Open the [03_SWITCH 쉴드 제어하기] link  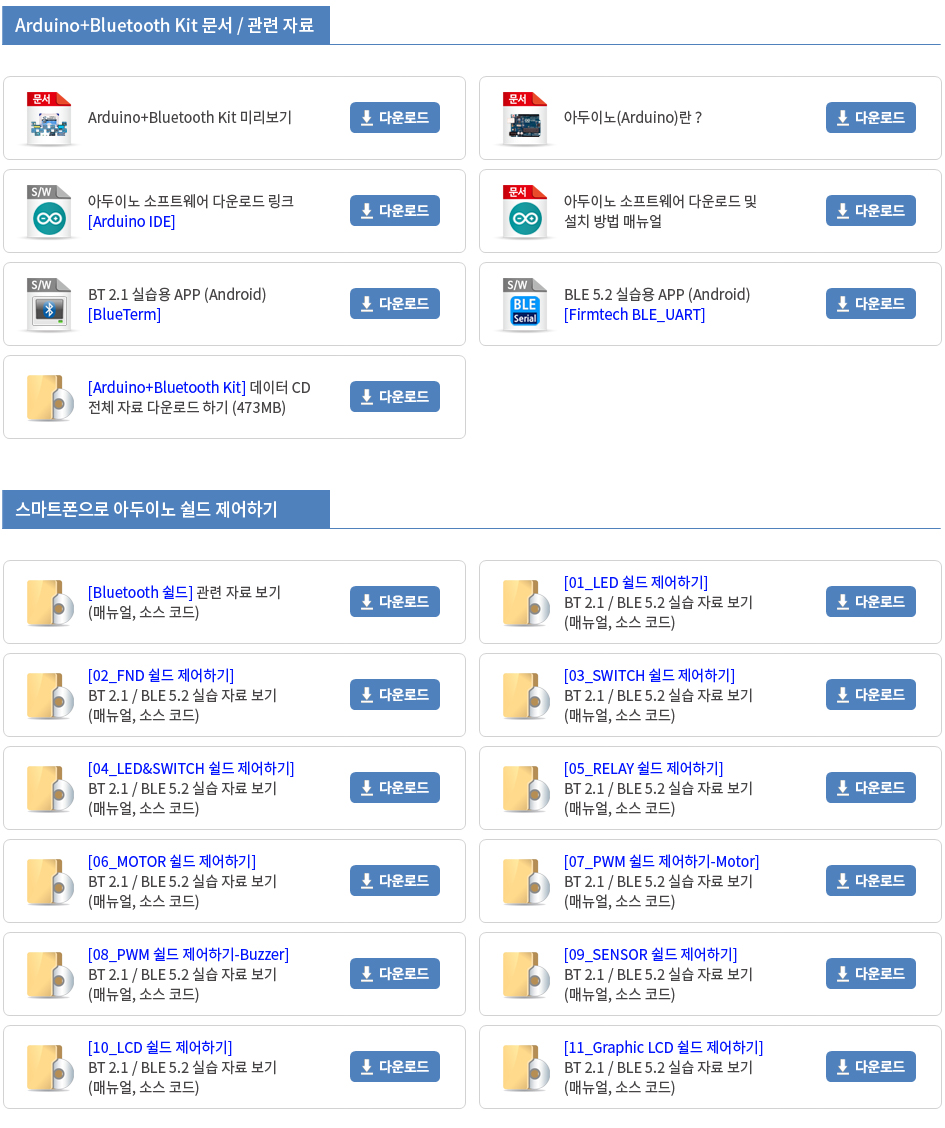(649, 676)
